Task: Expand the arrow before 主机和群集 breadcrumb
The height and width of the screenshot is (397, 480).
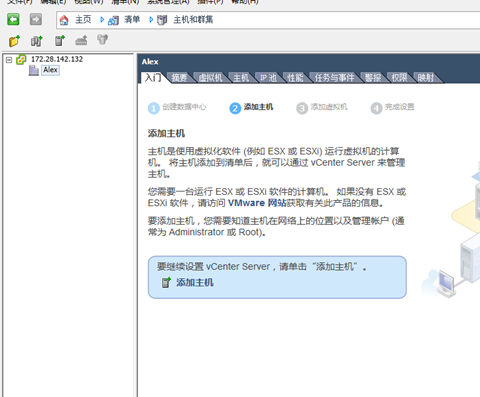Action: [151, 20]
